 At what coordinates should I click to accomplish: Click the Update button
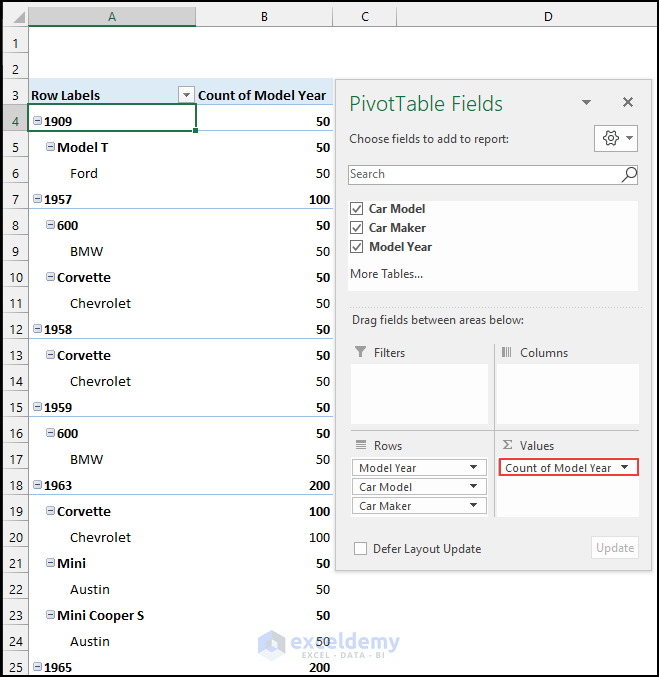pos(615,548)
